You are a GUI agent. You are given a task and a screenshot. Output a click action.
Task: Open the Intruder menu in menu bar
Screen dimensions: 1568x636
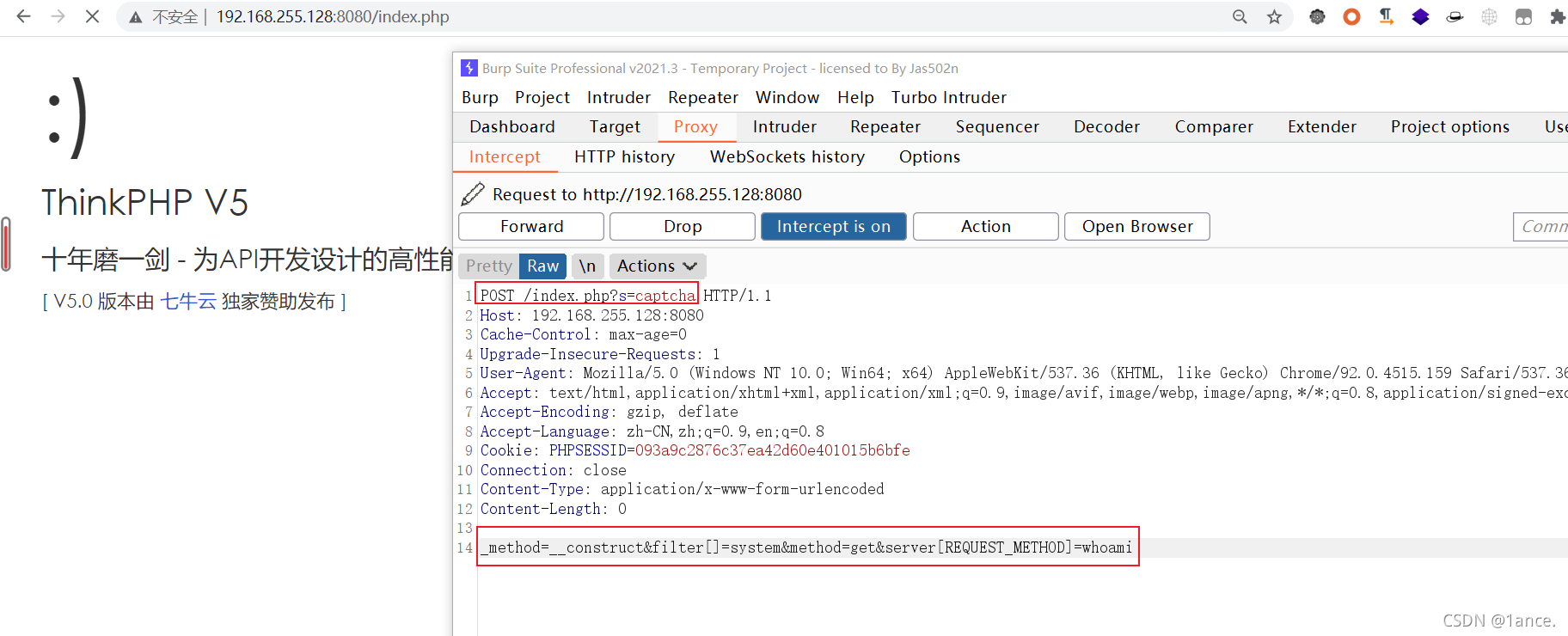[618, 97]
